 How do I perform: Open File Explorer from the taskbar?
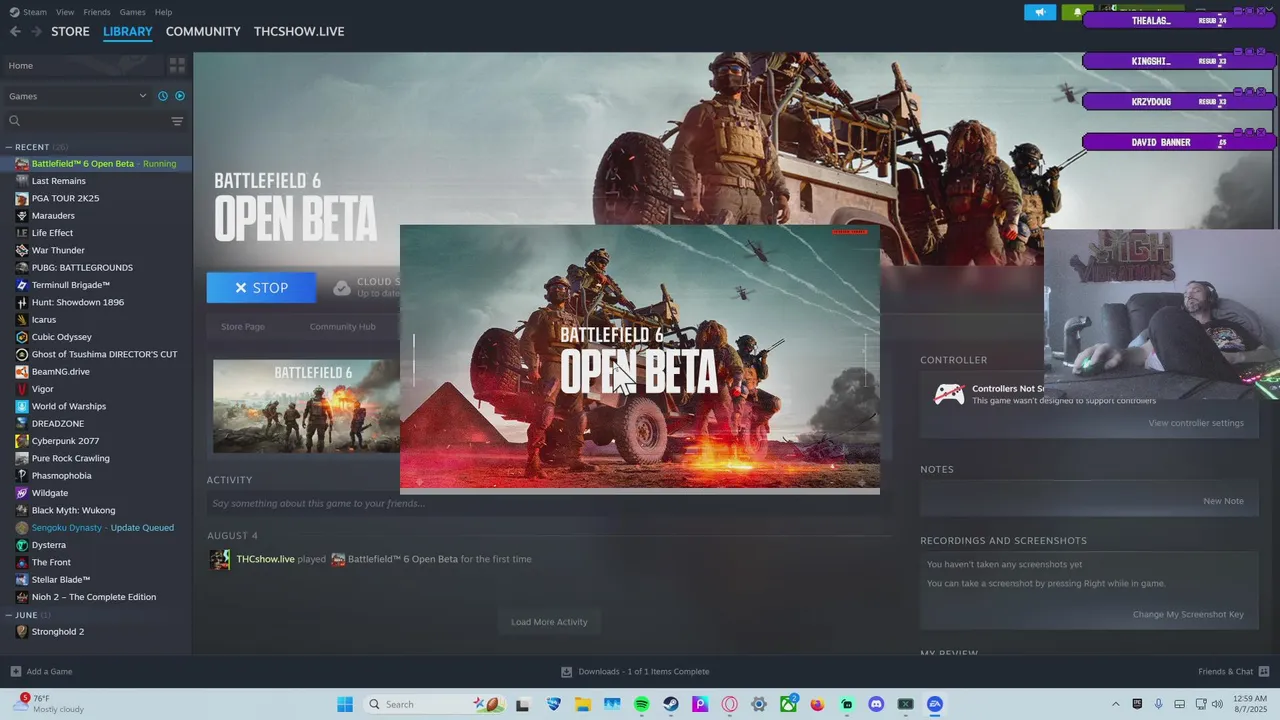click(583, 704)
